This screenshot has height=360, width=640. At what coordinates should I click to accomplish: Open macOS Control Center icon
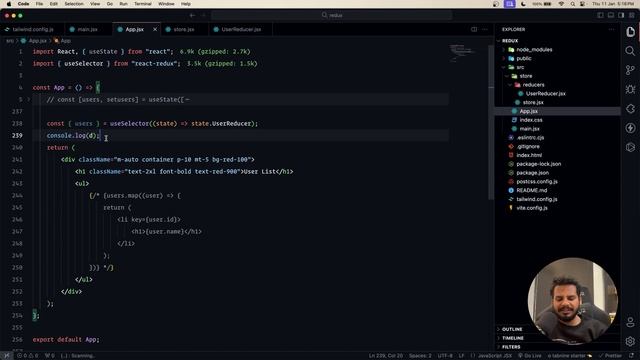(x=583, y=4)
